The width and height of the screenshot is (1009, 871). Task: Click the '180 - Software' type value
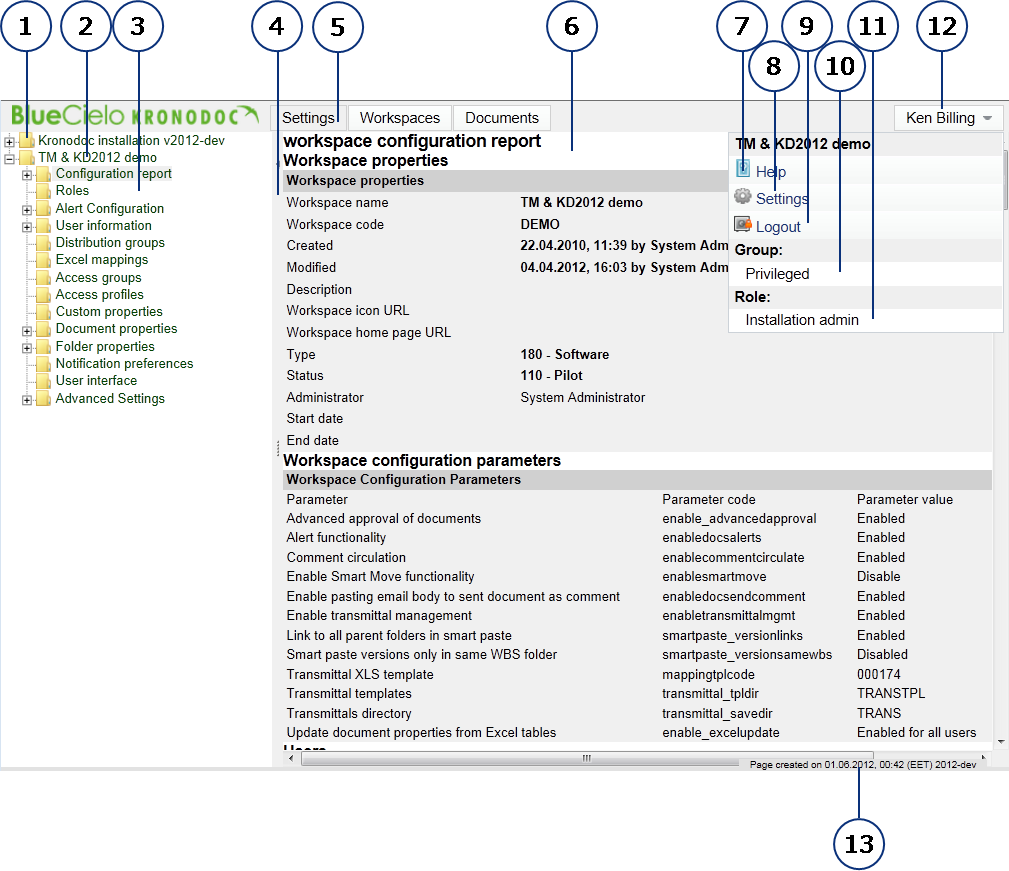[564, 354]
